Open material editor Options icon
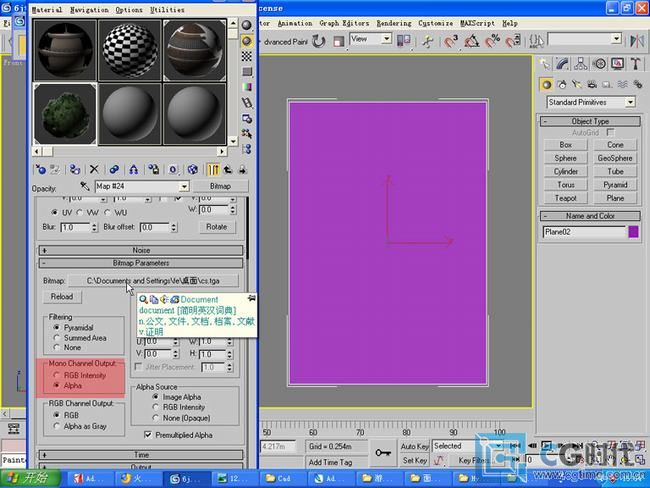The width and height of the screenshot is (650, 488). click(247, 118)
